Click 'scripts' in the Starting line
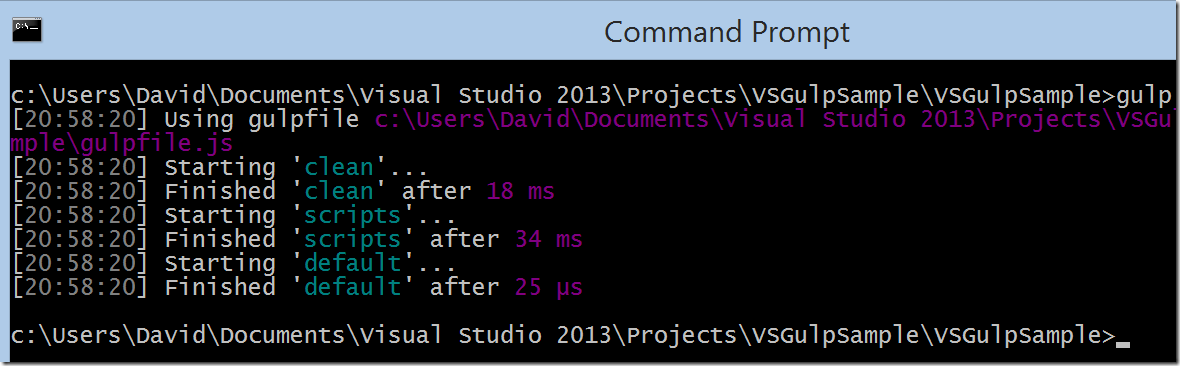The width and height of the screenshot is (1180, 366). pos(353,215)
